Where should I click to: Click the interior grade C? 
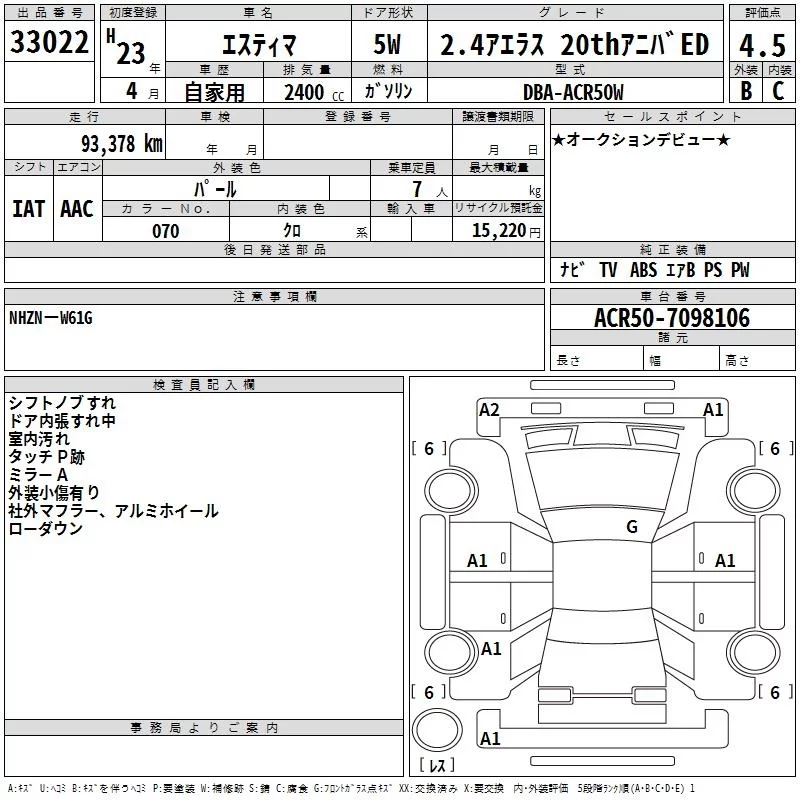click(778, 91)
